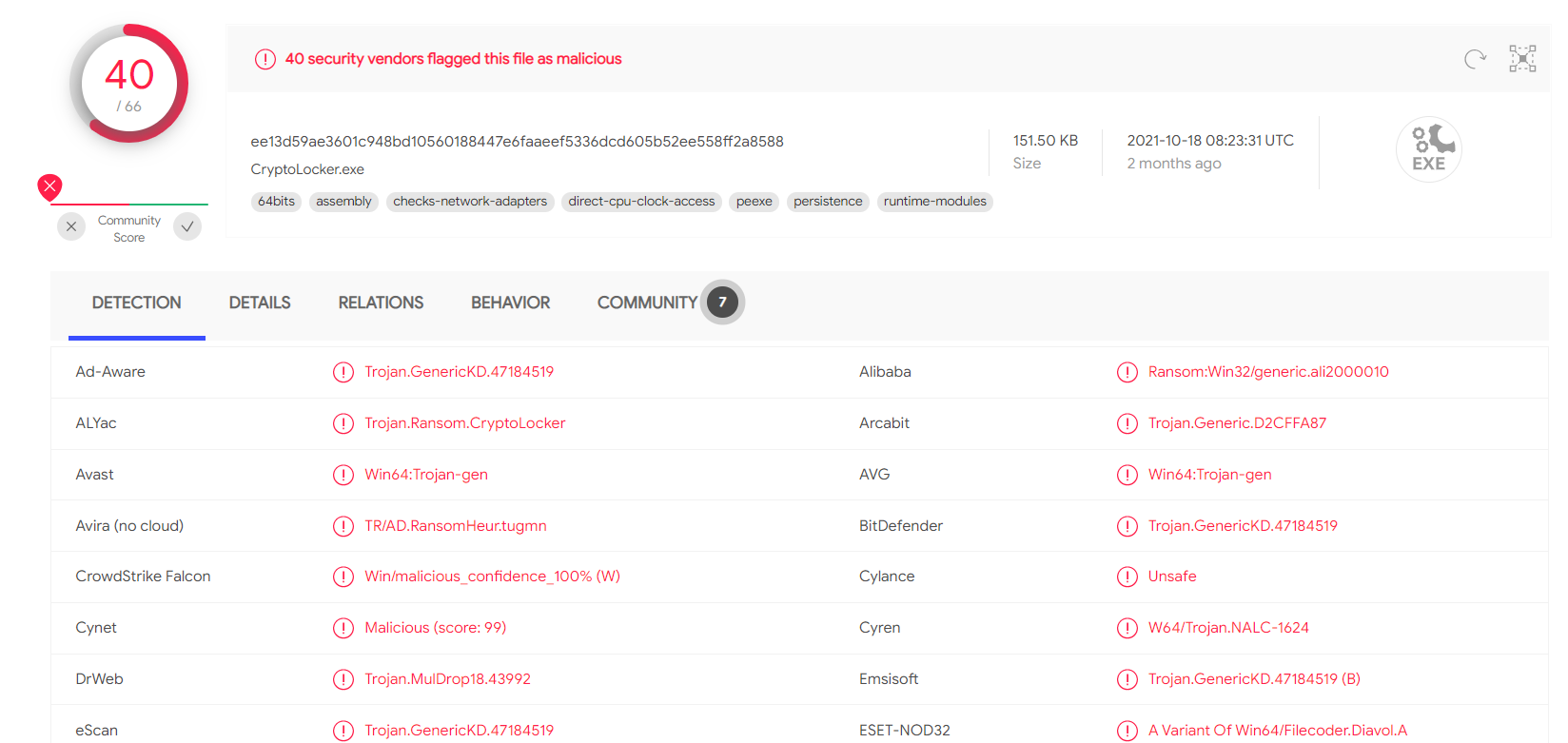Click the '40 security vendors flagged' message
This screenshot has height=743, width=1568.
pos(453,59)
